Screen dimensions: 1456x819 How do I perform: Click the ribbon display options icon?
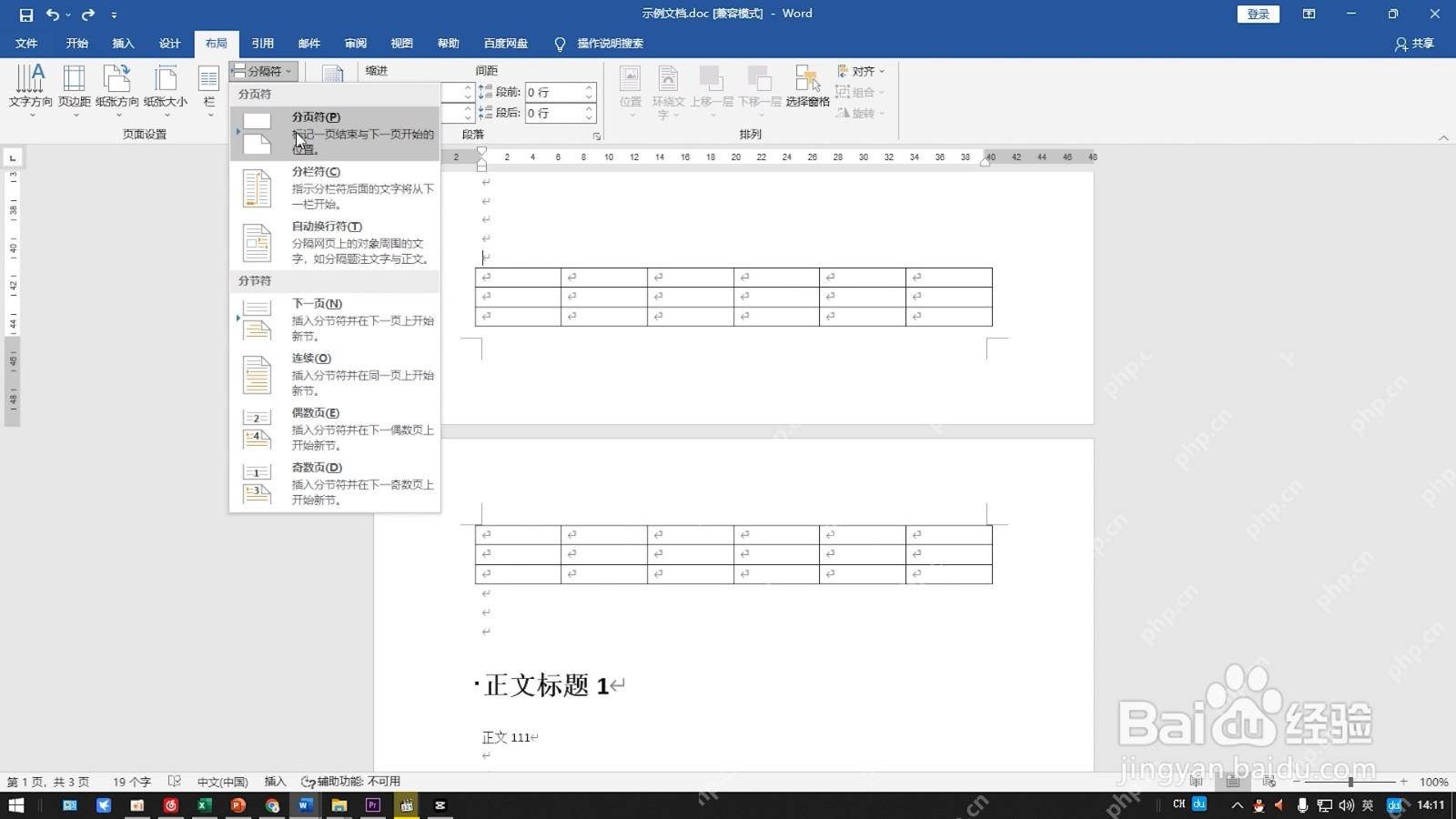coord(1309,14)
